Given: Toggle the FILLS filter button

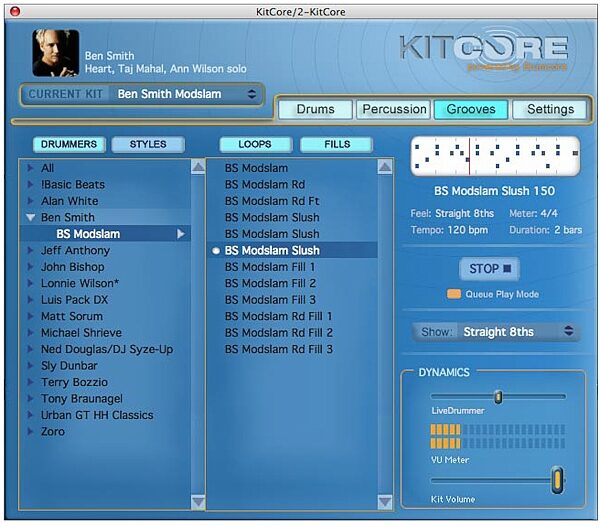Looking at the screenshot, I should click(x=337, y=145).
